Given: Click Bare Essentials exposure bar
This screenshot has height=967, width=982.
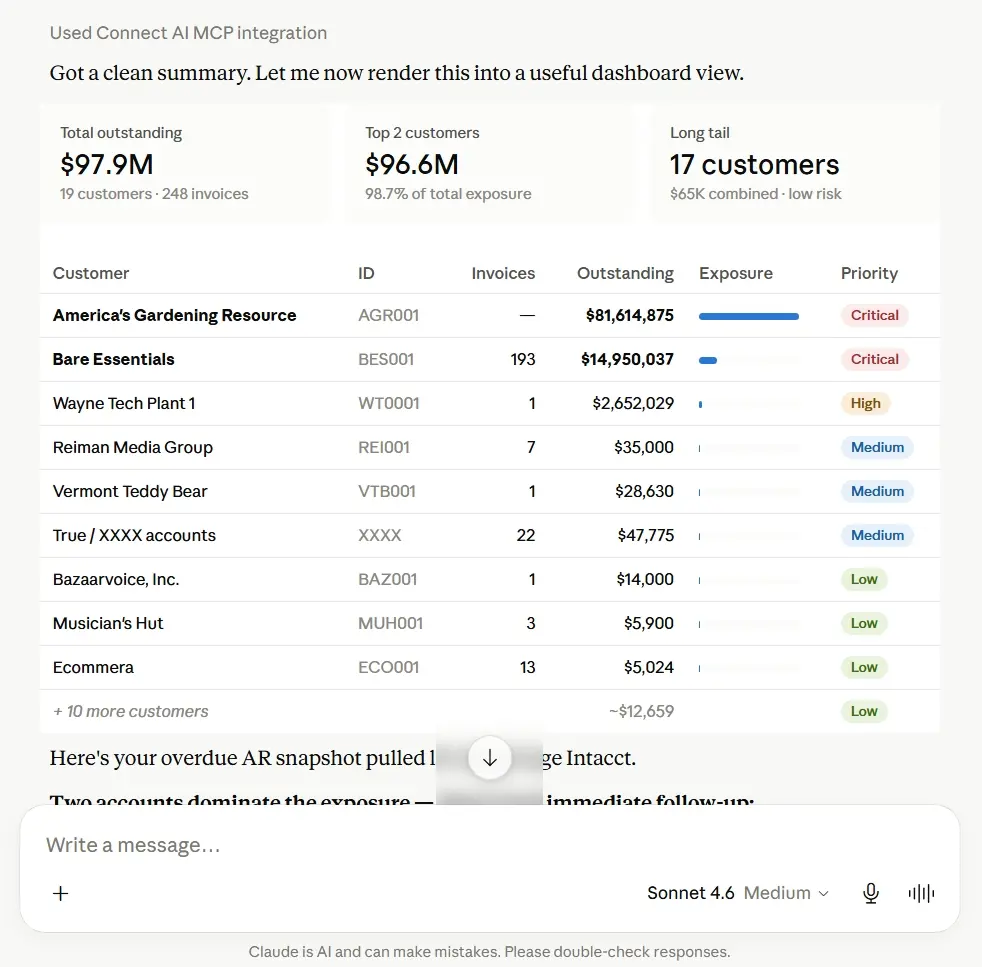Looking at the screenshot, I should point(708,360).
